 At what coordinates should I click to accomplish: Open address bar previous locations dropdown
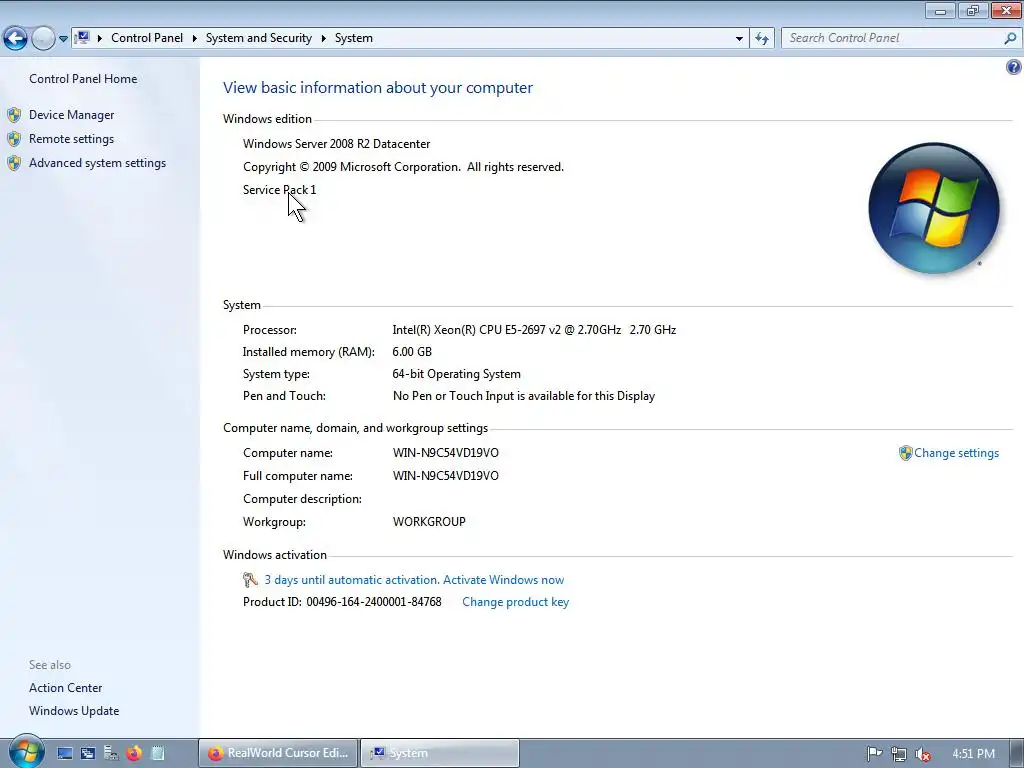pos(739,39)
